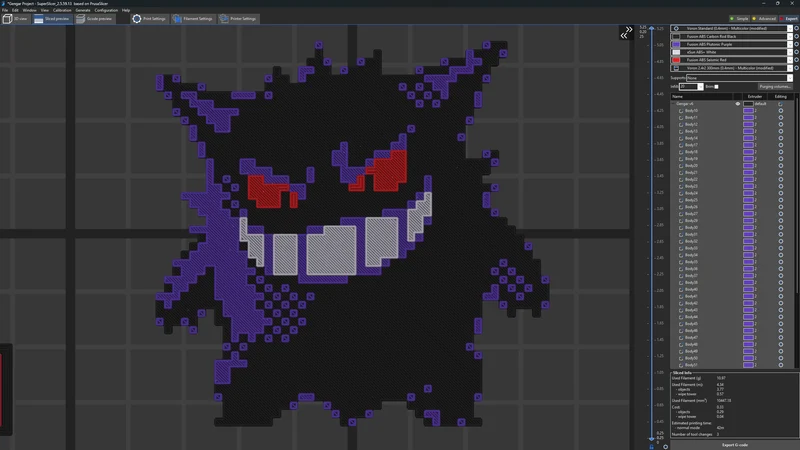
Task: Open the Help menu
Action: [126, 10]
